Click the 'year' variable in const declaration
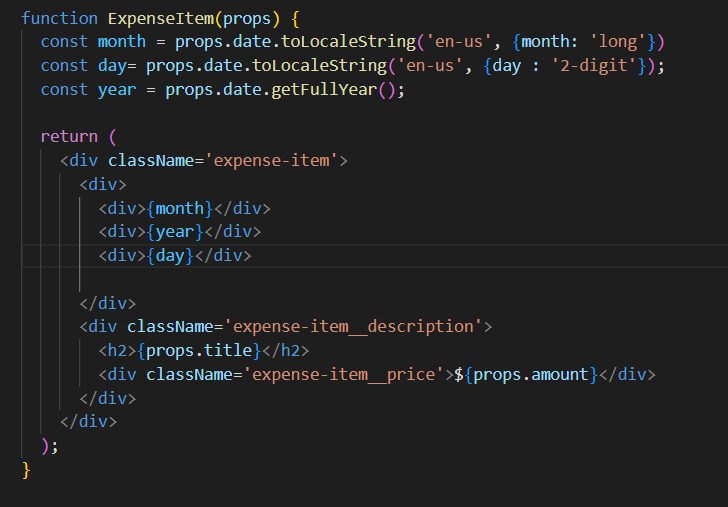 click(117, 90)
